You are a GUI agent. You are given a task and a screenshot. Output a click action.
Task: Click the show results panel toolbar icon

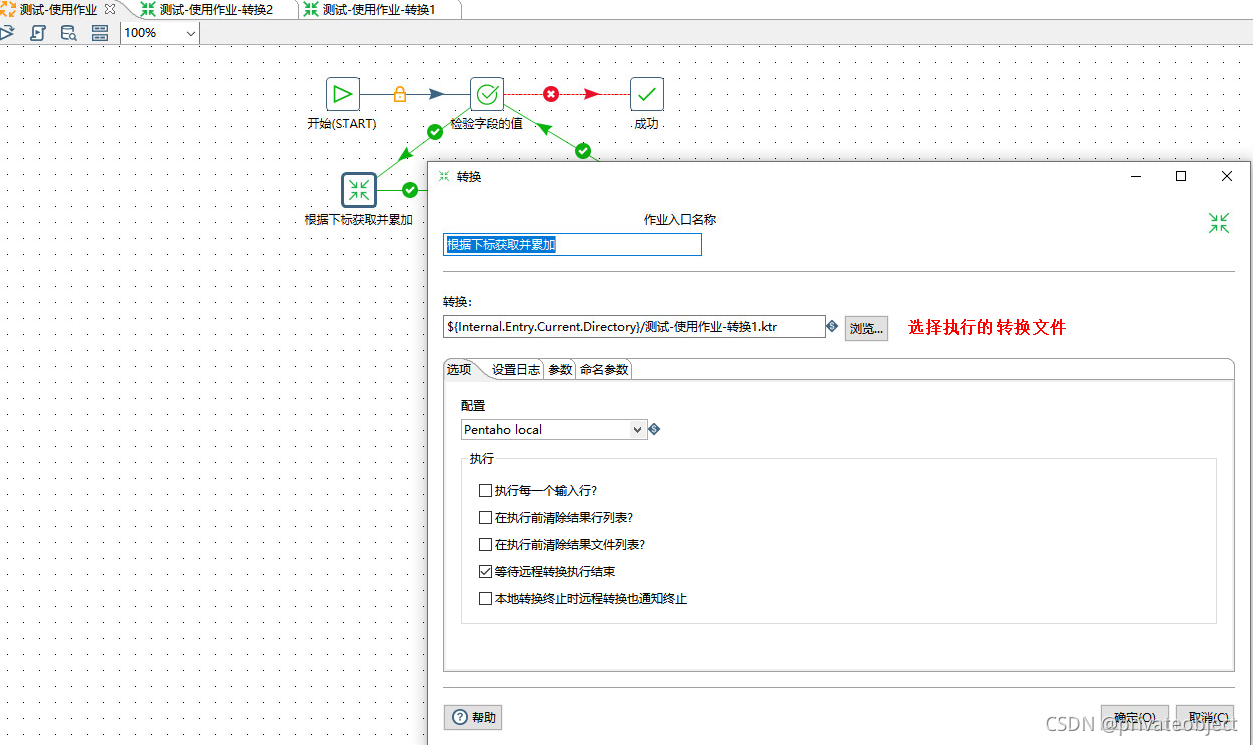click(99, 33)
